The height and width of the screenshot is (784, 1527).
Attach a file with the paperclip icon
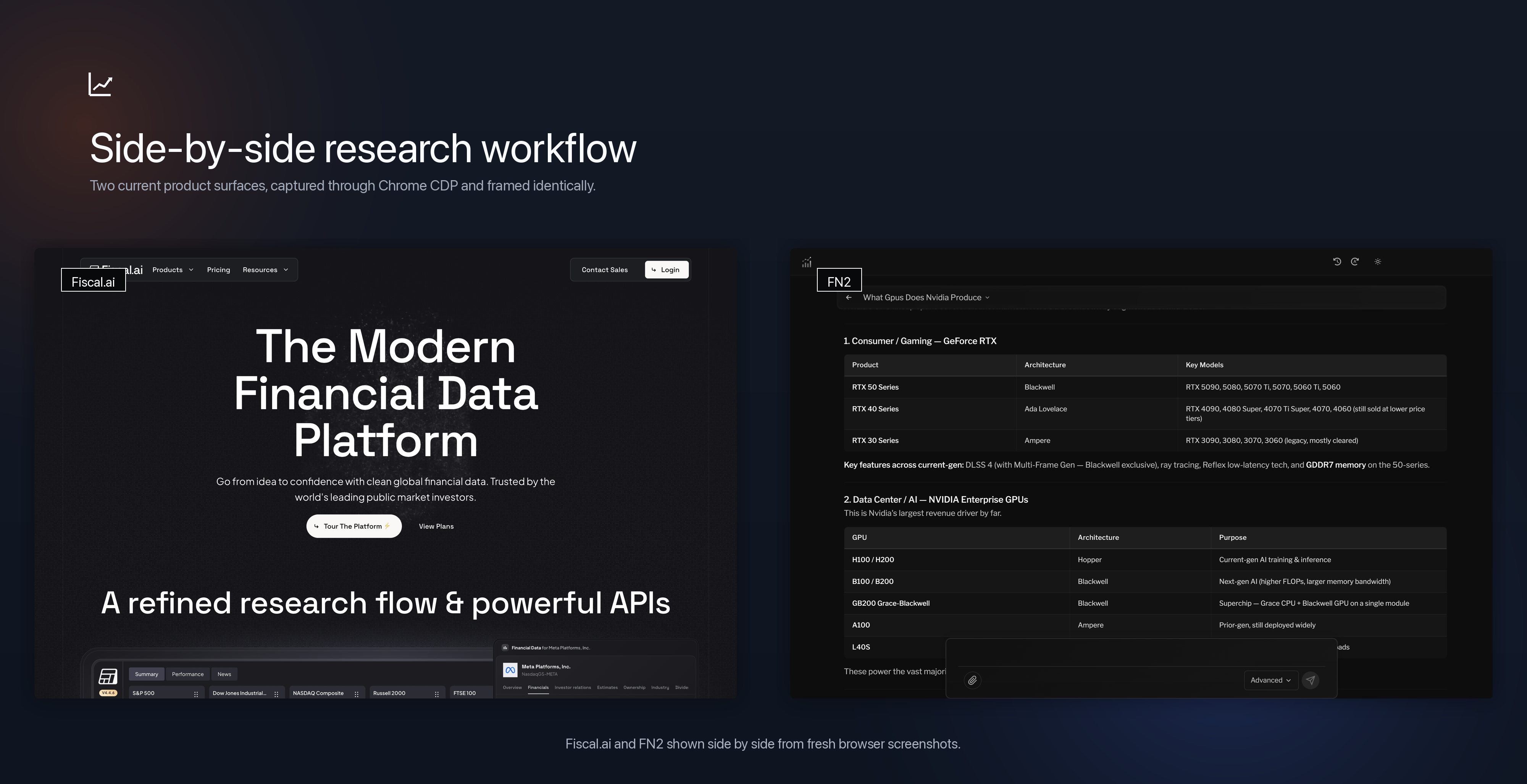click(972, 680)
